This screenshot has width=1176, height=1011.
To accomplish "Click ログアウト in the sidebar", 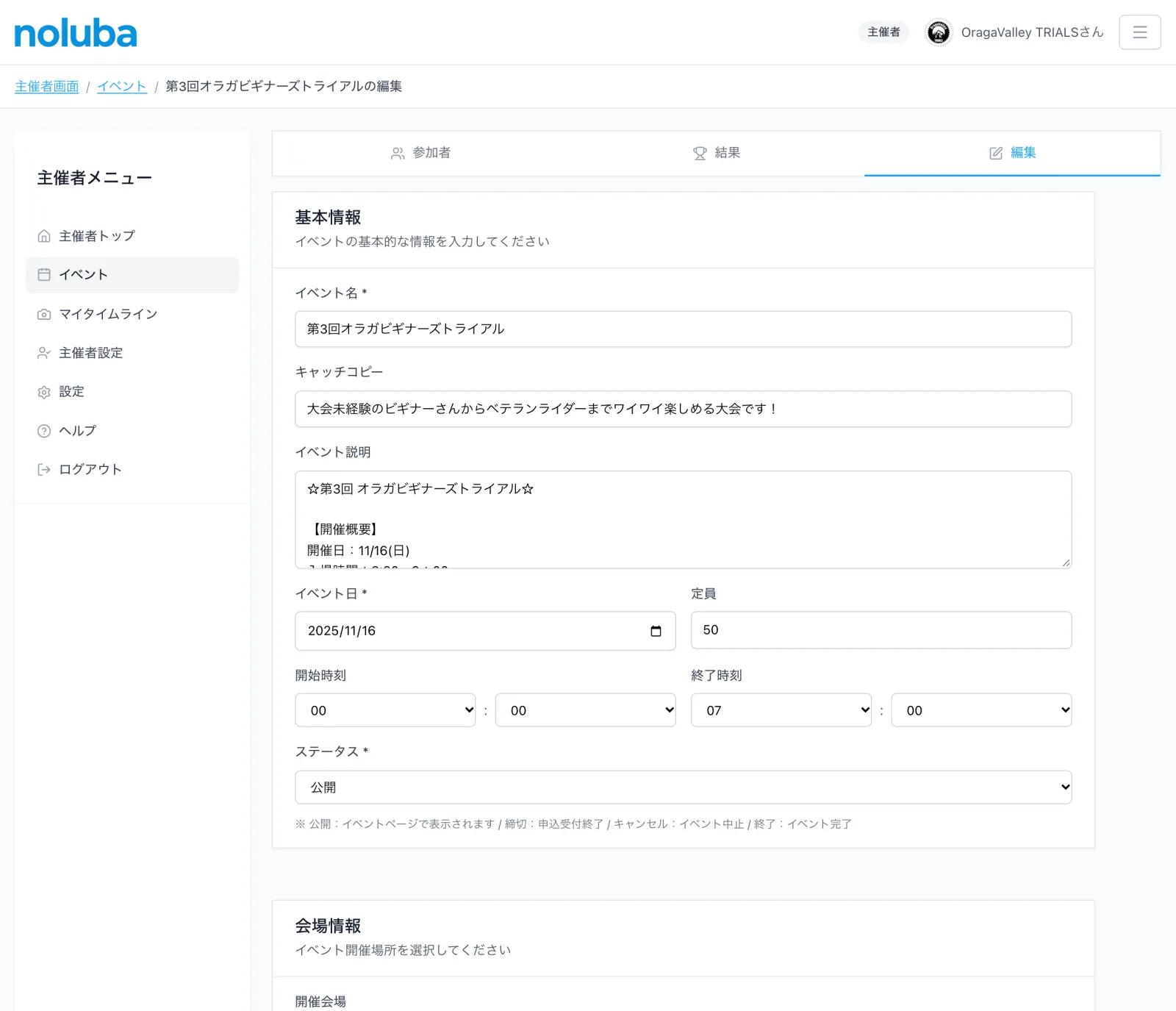I will [x=132, y=469].
